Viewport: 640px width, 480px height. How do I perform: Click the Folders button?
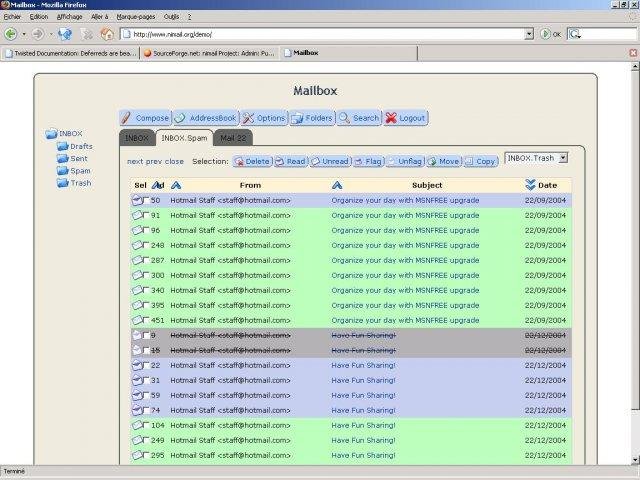tap(312, 118)
